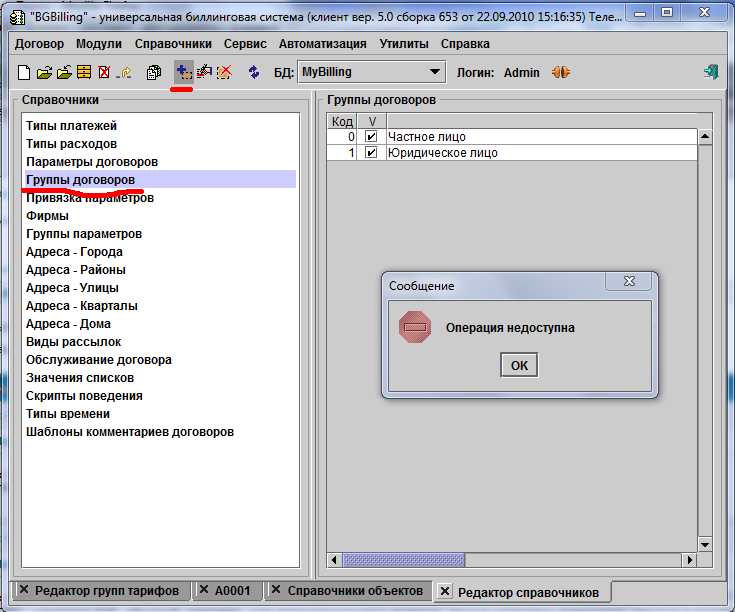Click the orange plug connection icon
This screenshot has width=735, height=612.
(x=561, y=72)
